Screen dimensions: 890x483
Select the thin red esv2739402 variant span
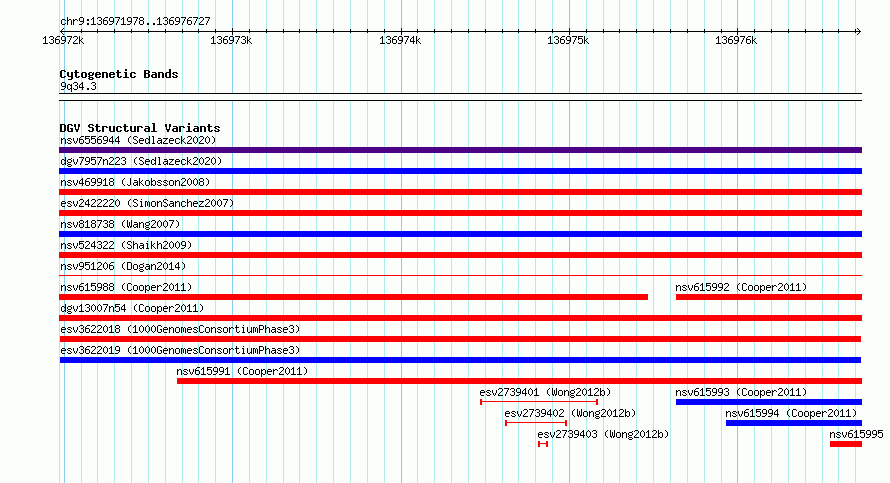point(536,423)
